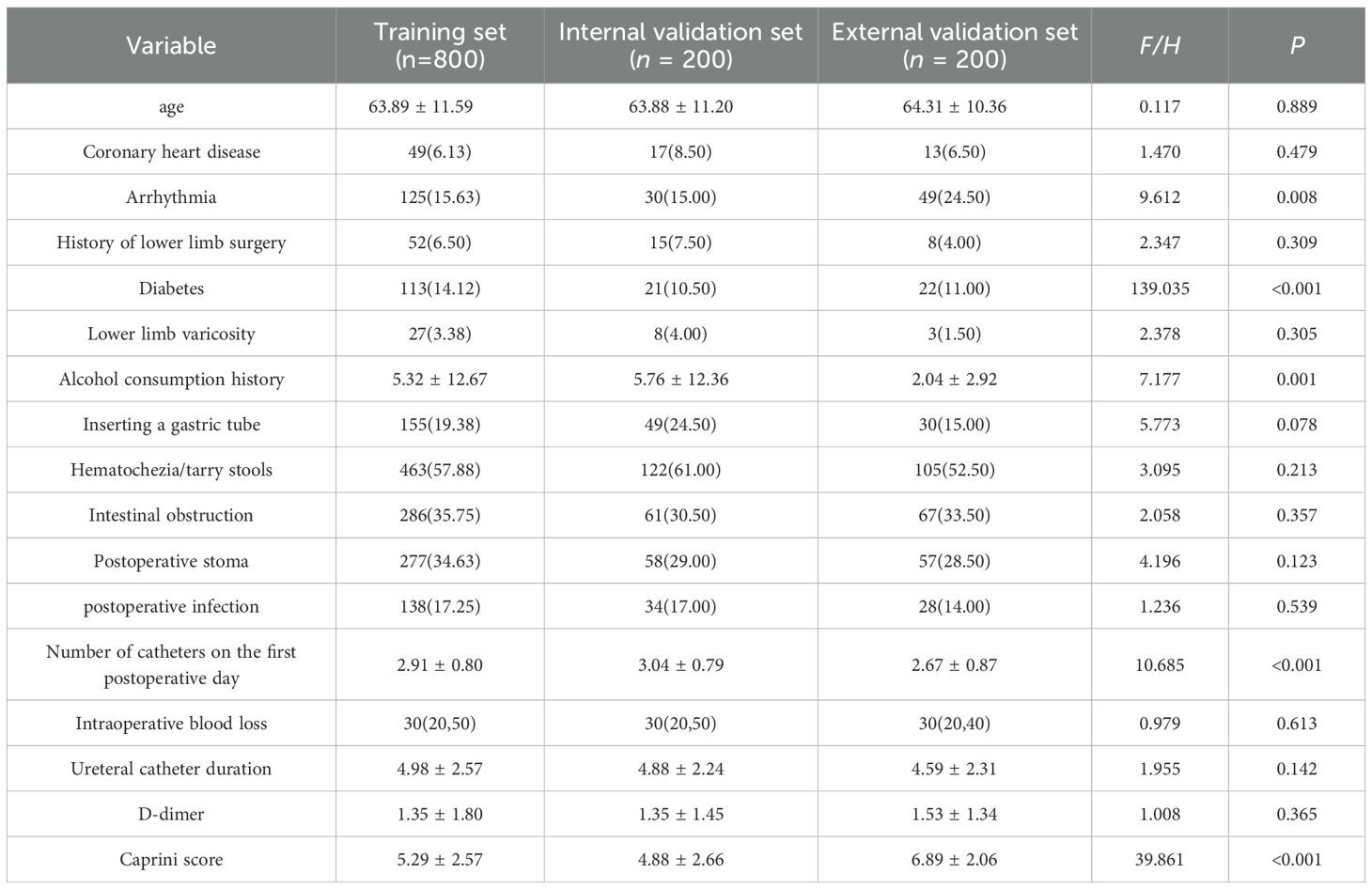
Task: Select the Postoperative stoma row label
Action: tap(171, 561)
